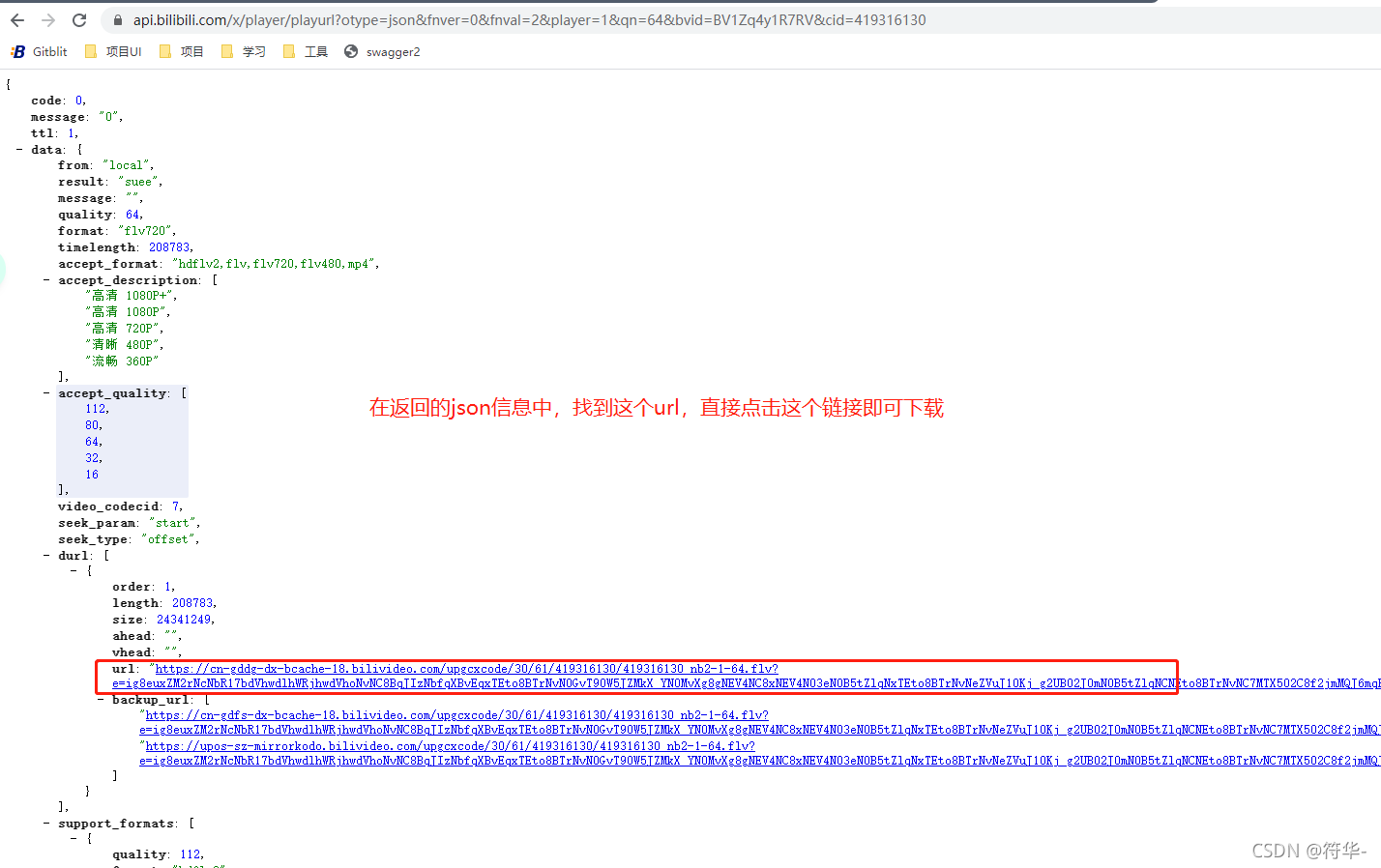Viewport: 1381px width, 868px height.
Task: Click the size value 24341249
Action: click(x=184, y=620)
